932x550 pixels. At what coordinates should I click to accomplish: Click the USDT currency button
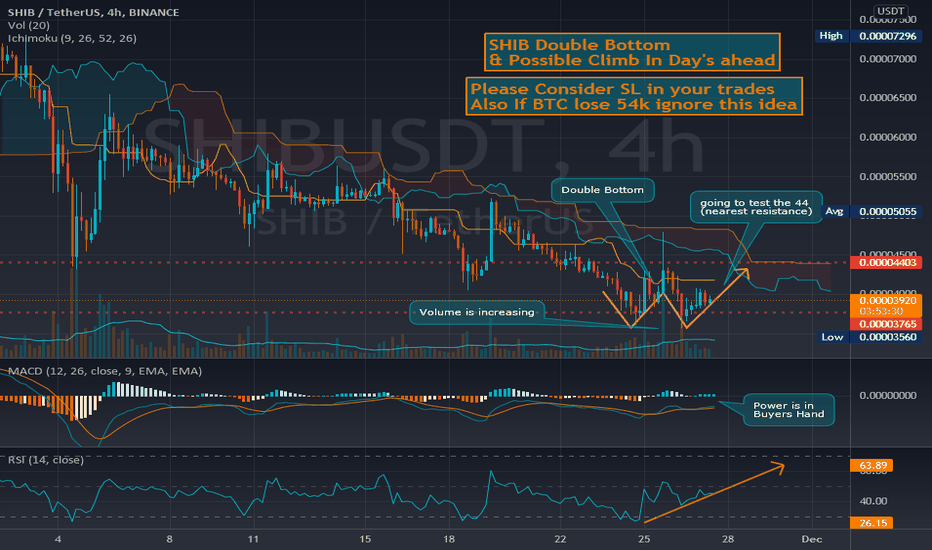click(890, 11)
